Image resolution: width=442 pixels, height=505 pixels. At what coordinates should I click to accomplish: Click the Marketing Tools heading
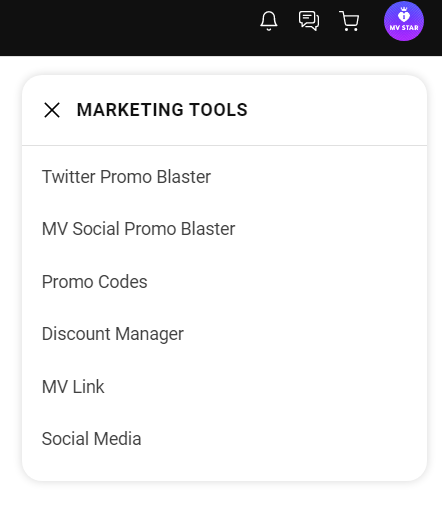pos(162,110)
